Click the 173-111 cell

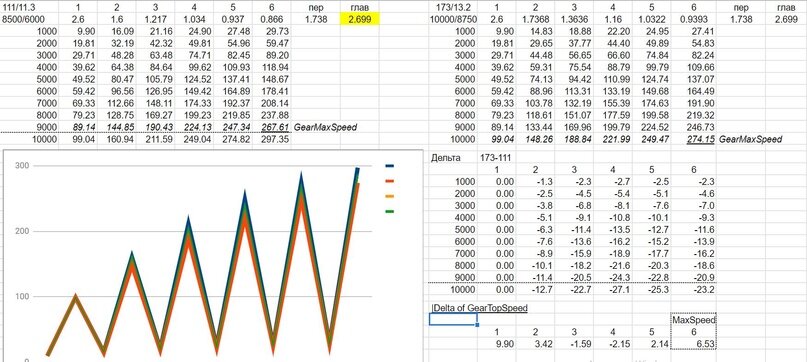point(497,158)
